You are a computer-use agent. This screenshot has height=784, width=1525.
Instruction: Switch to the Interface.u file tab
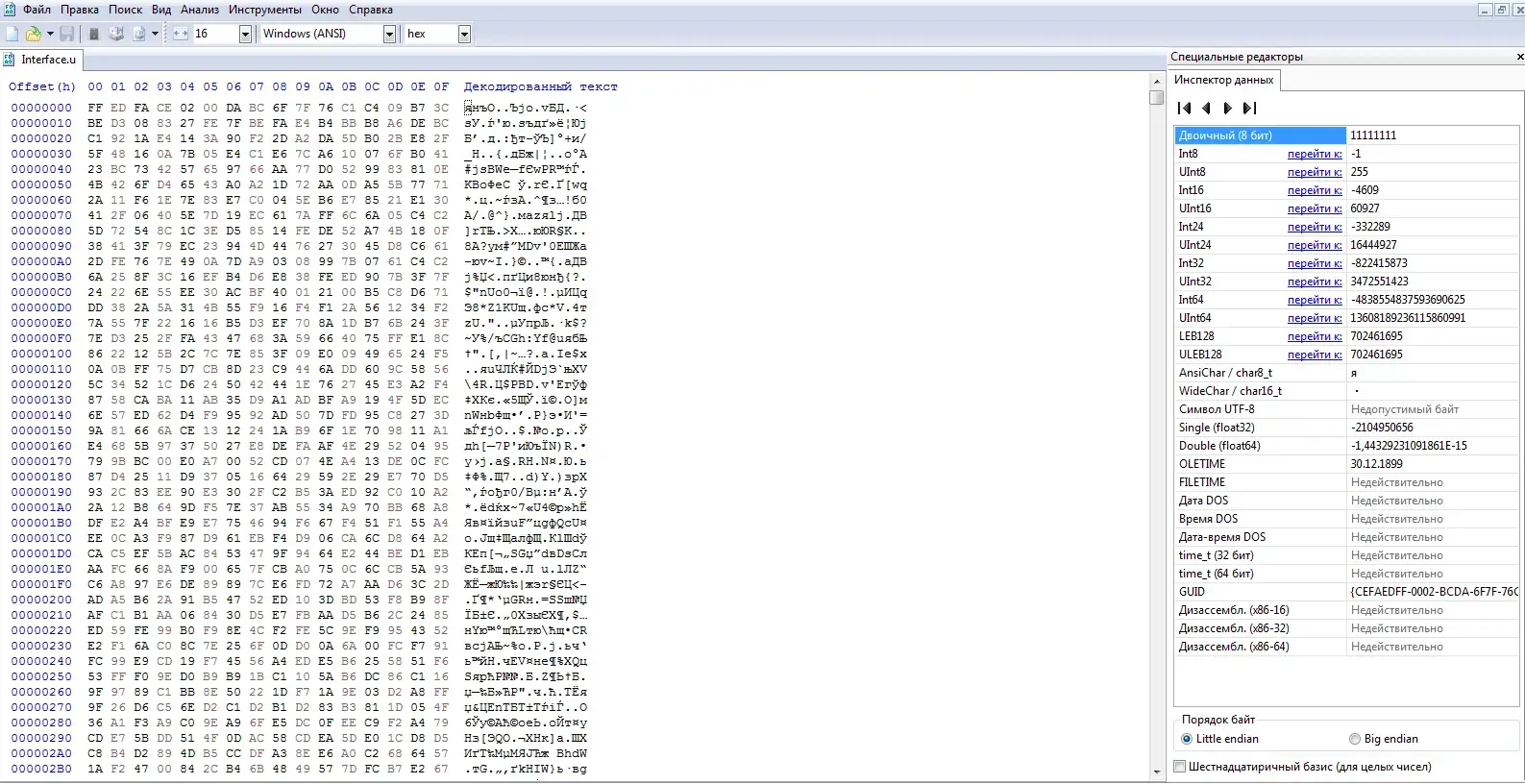pos(41,60)
